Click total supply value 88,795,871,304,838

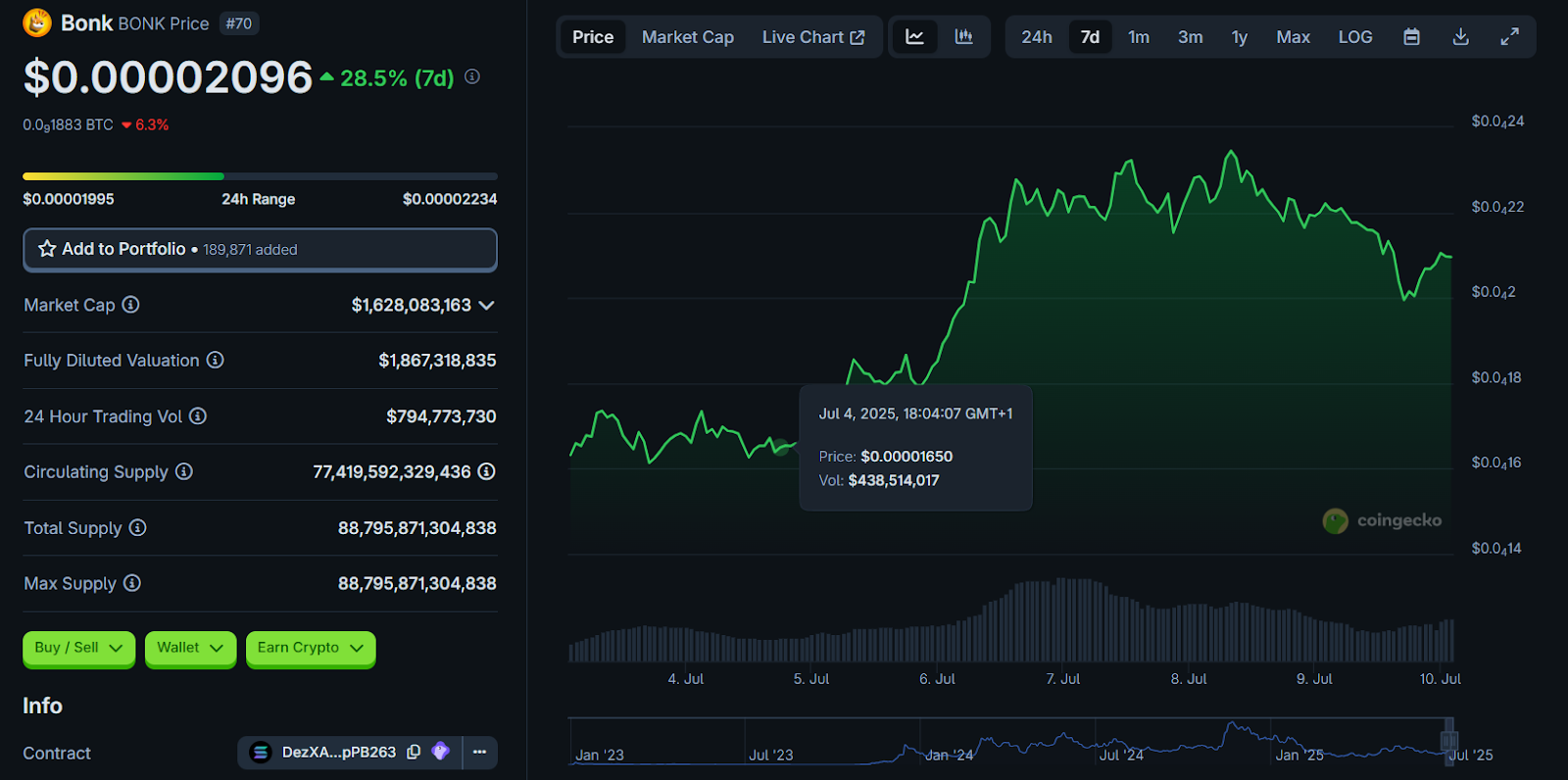point(417,528)
